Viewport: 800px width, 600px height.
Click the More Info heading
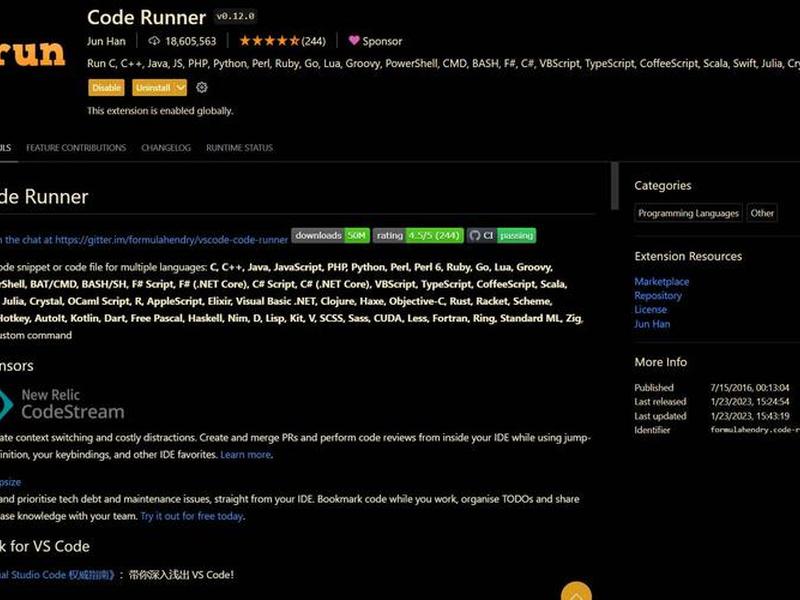(x=660, y=362)
